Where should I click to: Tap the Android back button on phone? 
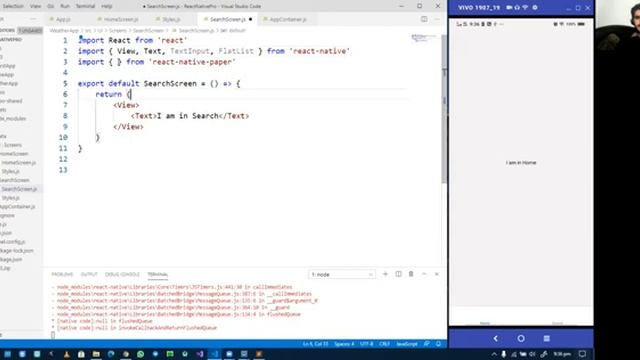point(496,338)
